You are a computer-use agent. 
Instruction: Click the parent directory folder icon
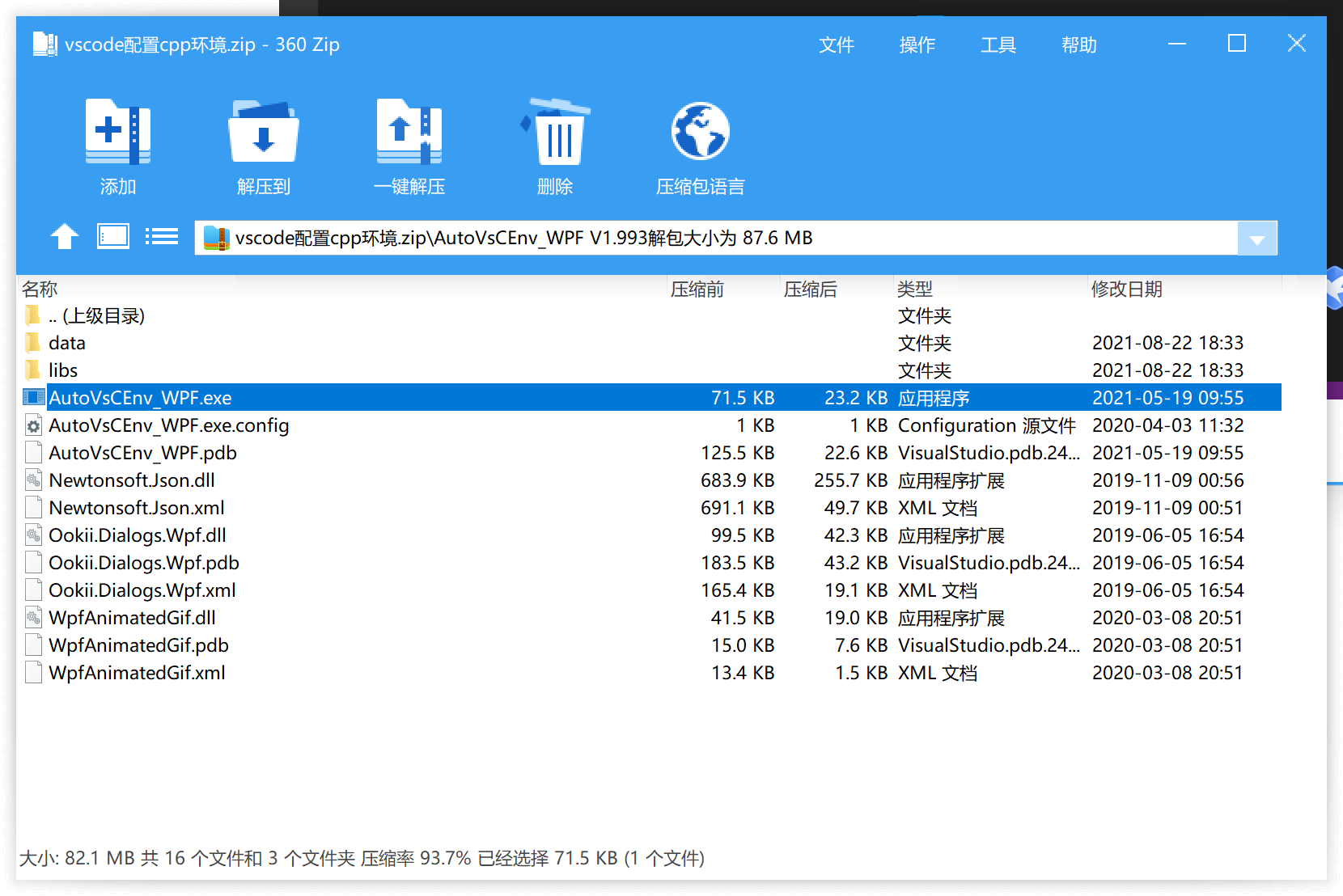pyautogui.click(x=33, y=315)
